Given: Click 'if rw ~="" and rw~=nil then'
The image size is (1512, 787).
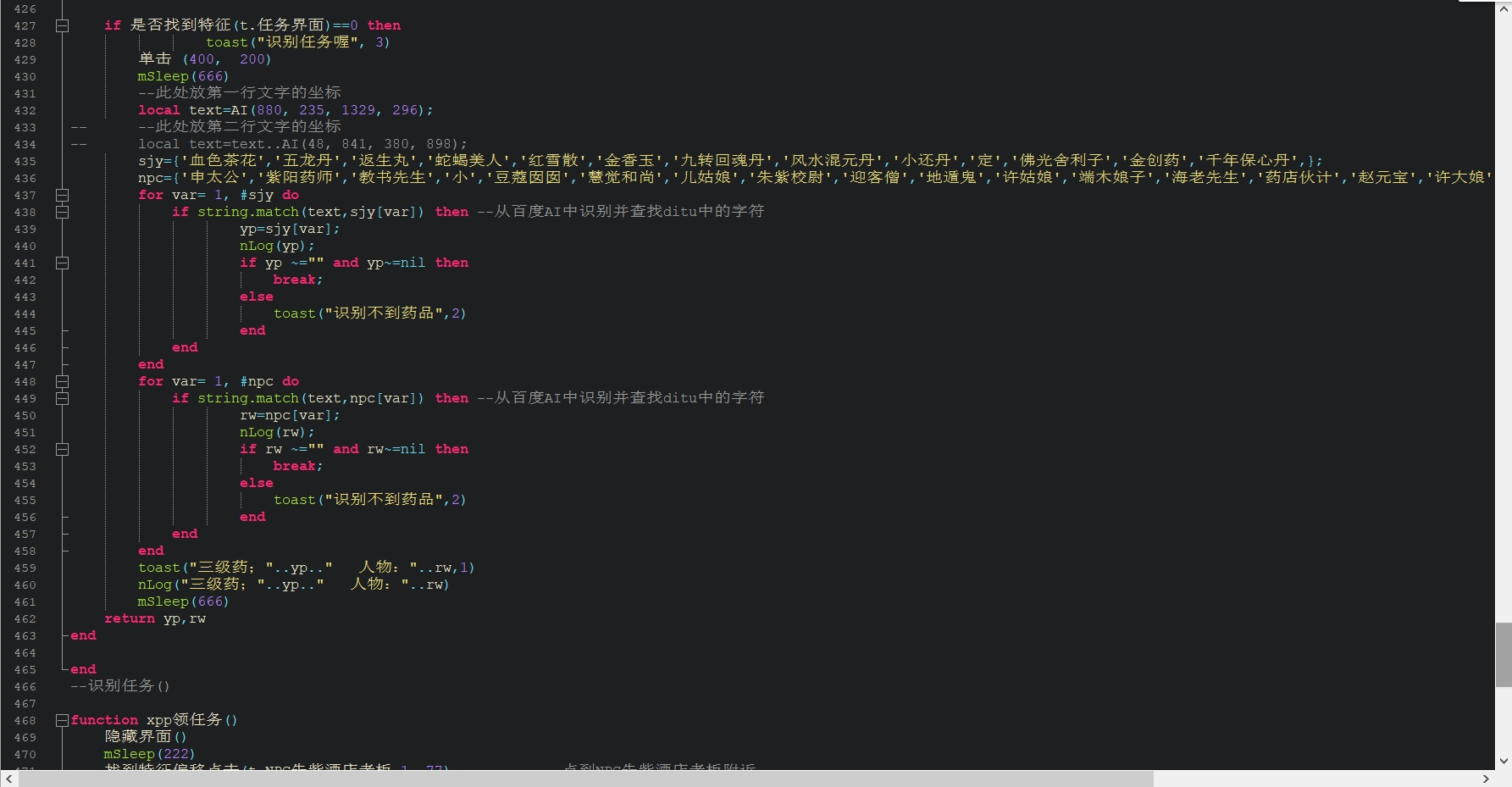Looking at the screenshot, I should [x=354, y=449].
